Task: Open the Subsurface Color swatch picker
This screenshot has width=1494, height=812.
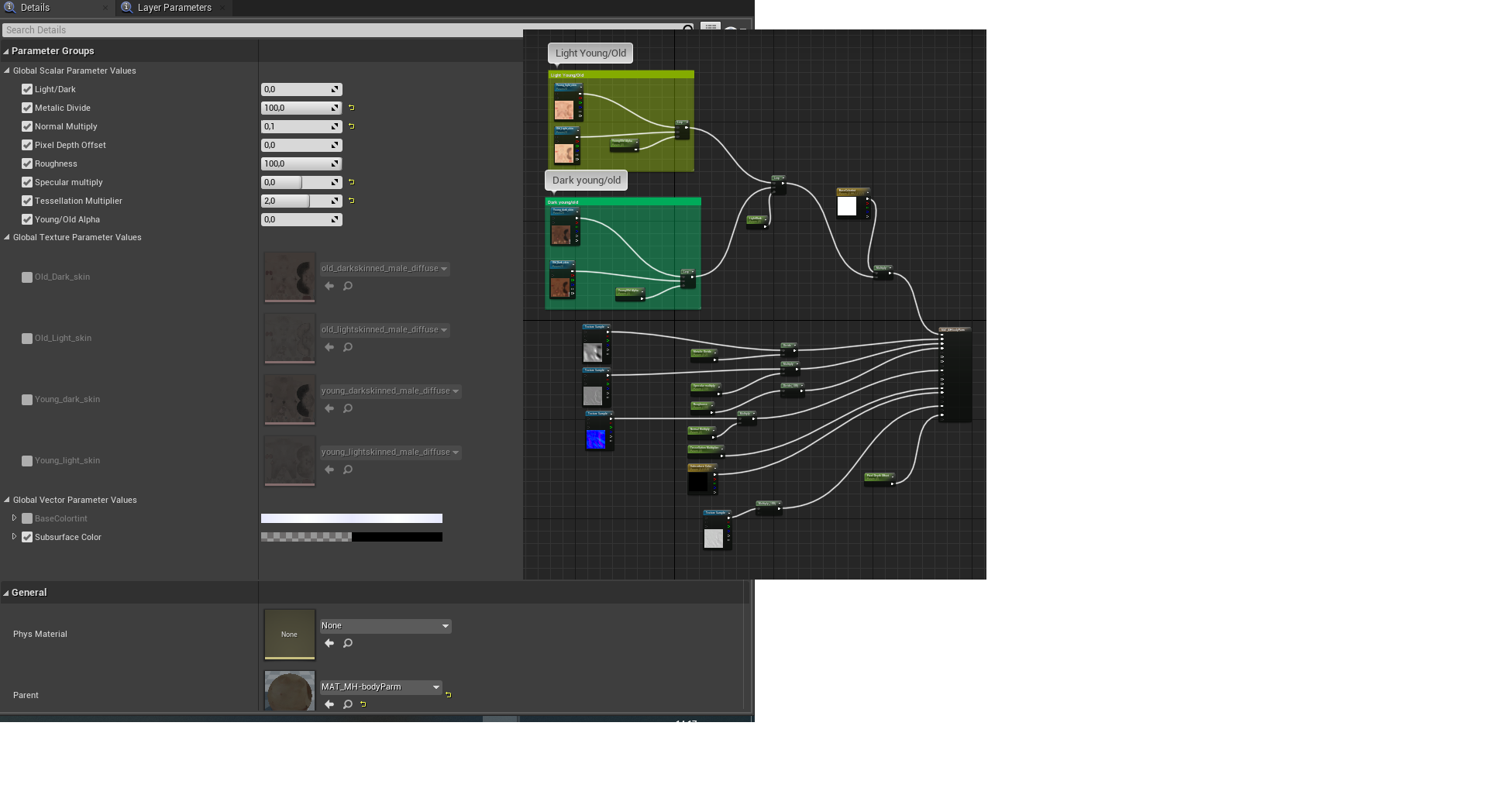Action: tap(351, 537)
